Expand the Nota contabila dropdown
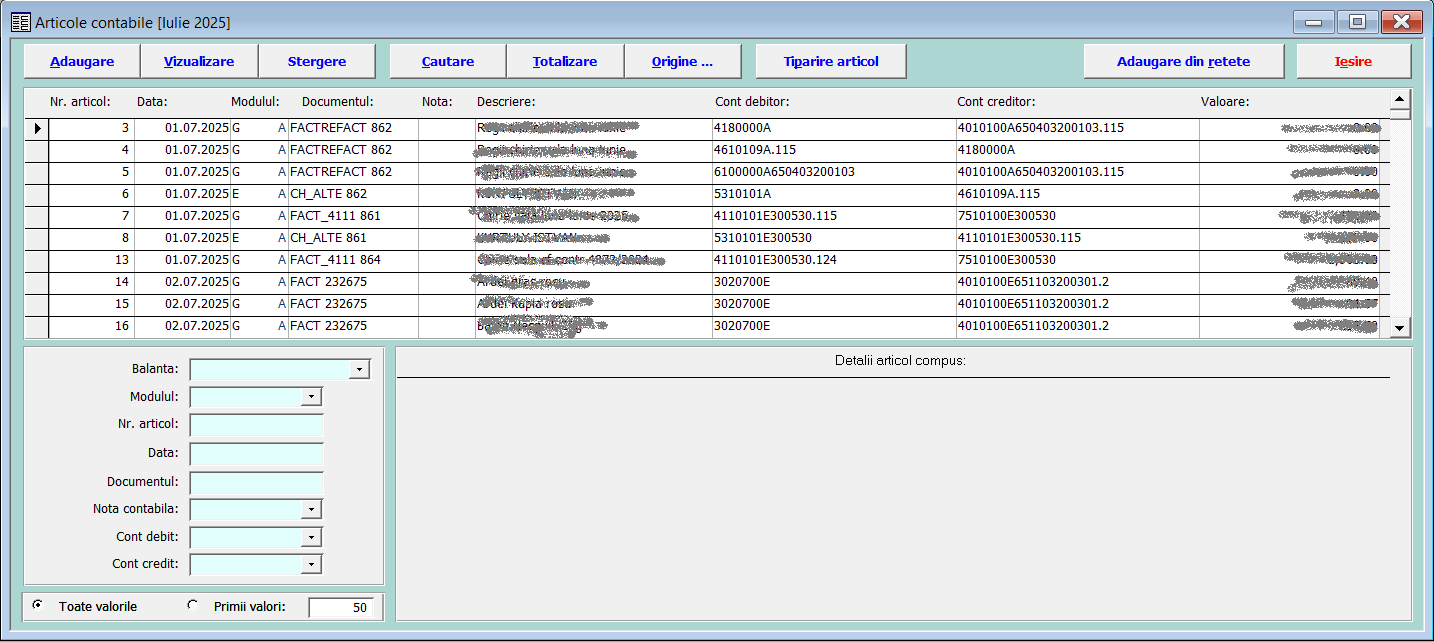1434x642 pixels. [x=312, y=510]
